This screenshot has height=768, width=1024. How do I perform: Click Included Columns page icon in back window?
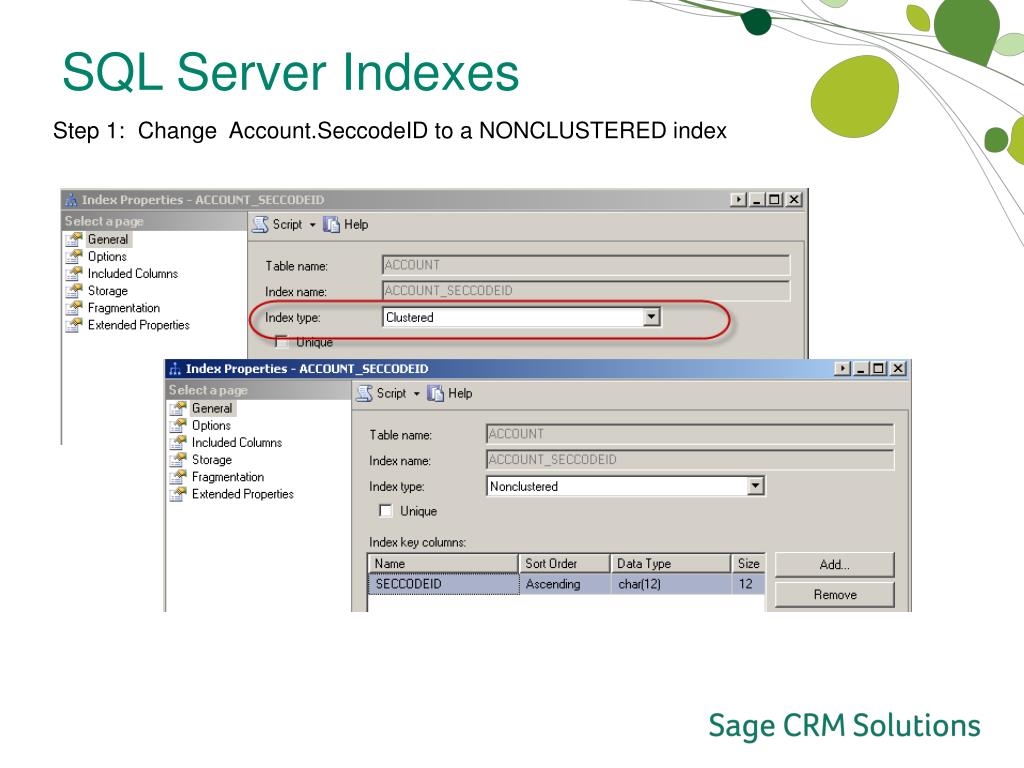[74, 273]
